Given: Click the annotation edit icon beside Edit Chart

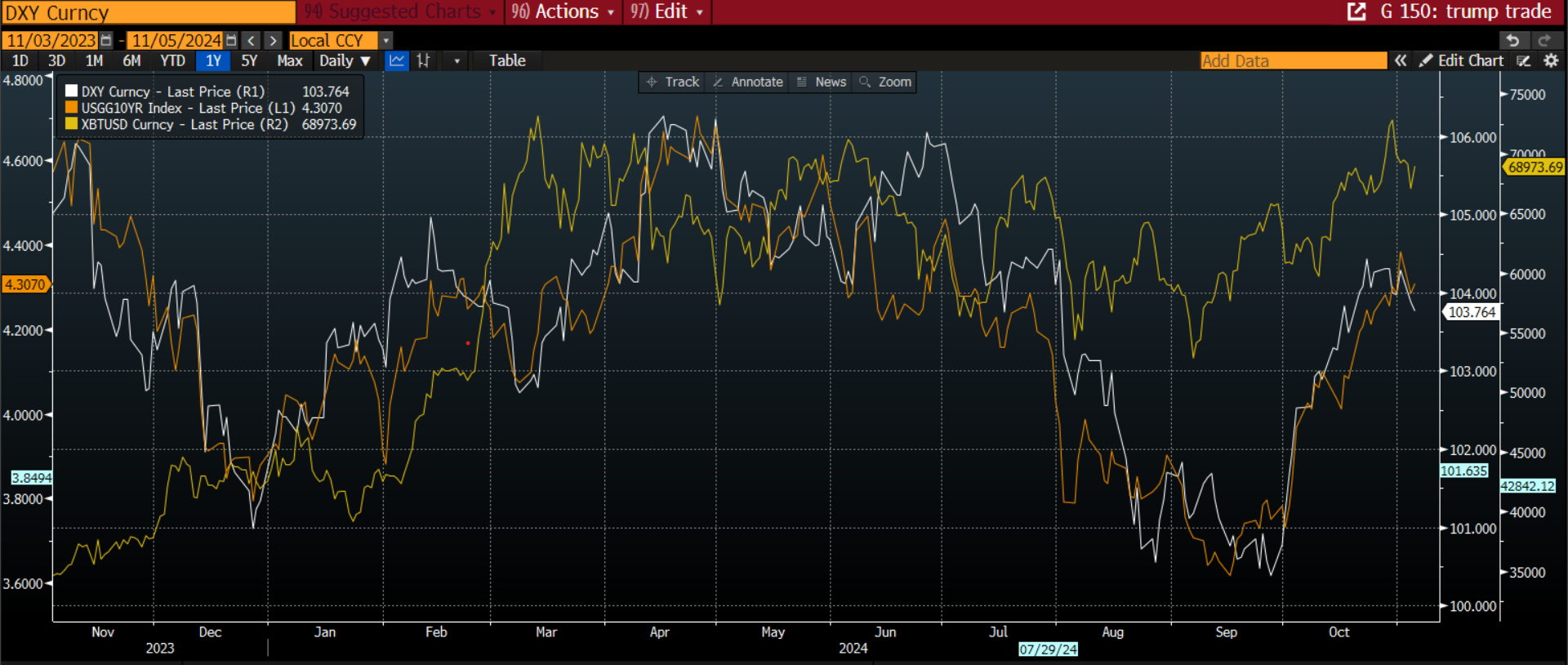Looking at the screenshot, I should click(x=1523, y=60).
